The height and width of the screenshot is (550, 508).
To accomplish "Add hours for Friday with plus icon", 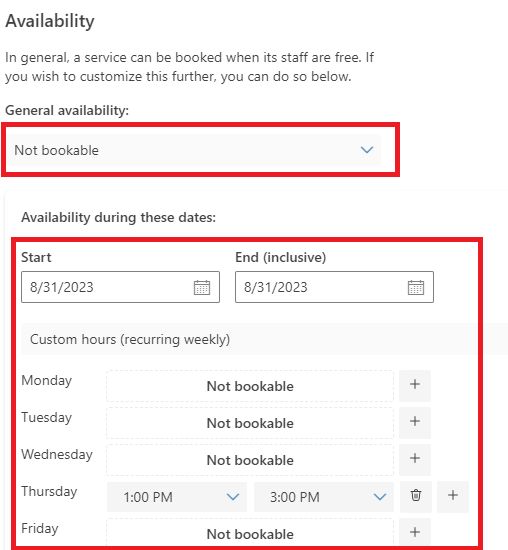I will [415, 532].
